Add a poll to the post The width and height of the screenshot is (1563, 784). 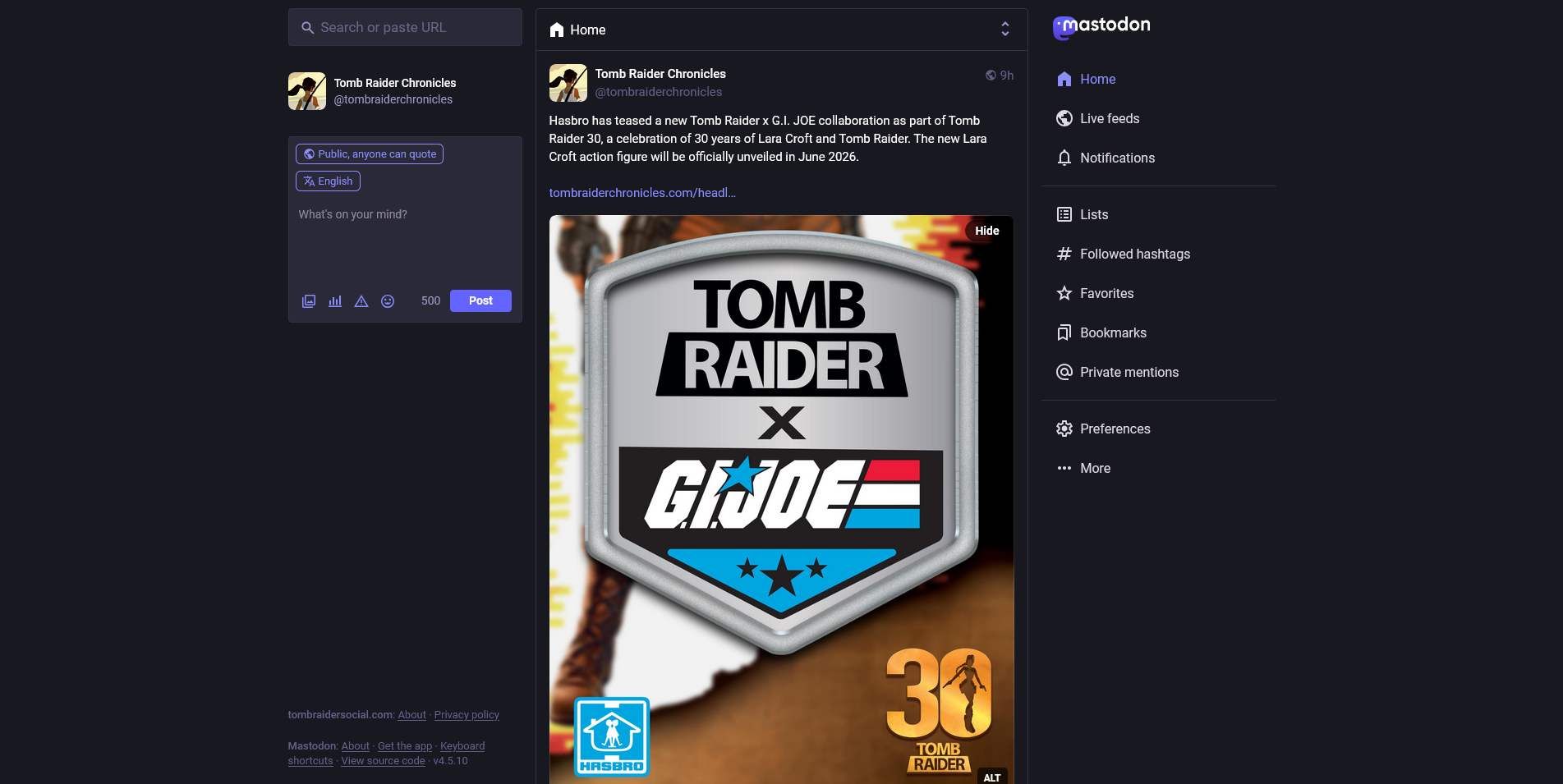(x=335, y=301)
